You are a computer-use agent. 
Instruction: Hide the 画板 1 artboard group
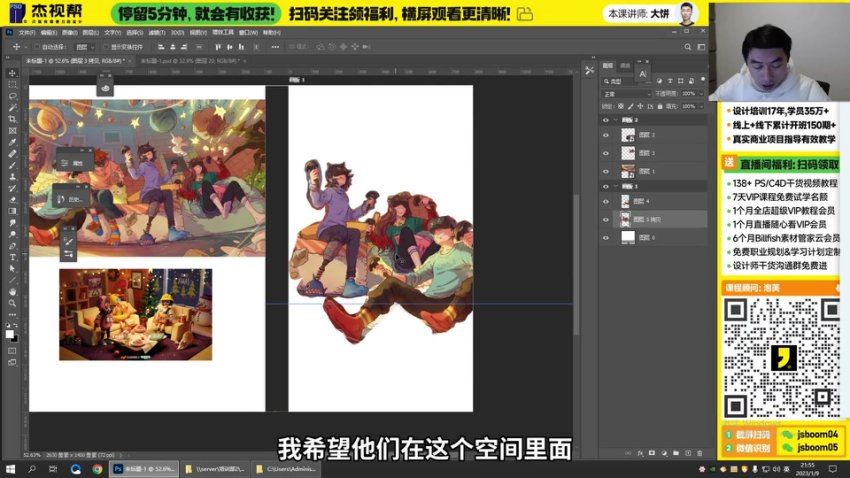tap(606, 186)
